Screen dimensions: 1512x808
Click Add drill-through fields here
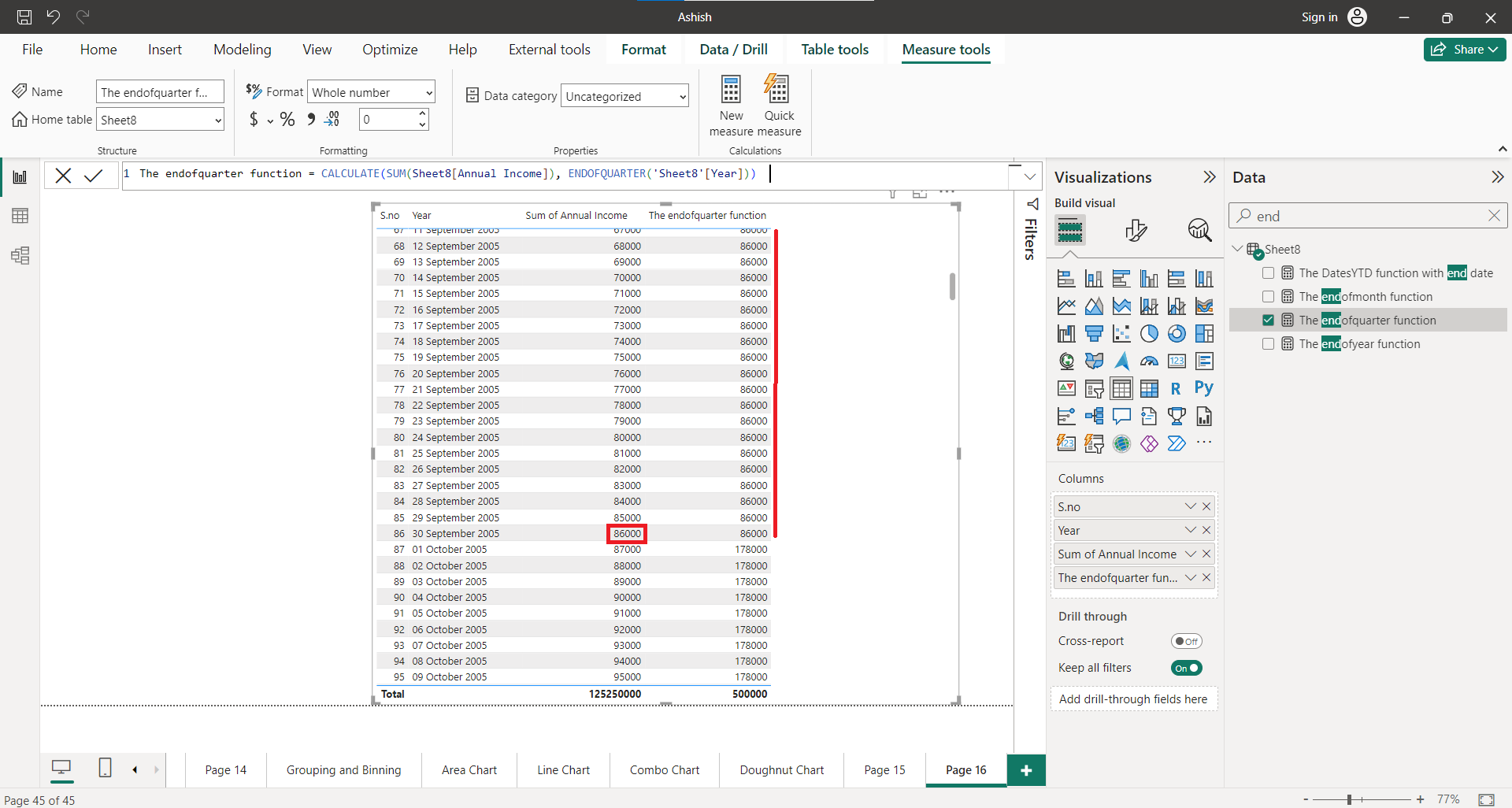point(1133,699)
